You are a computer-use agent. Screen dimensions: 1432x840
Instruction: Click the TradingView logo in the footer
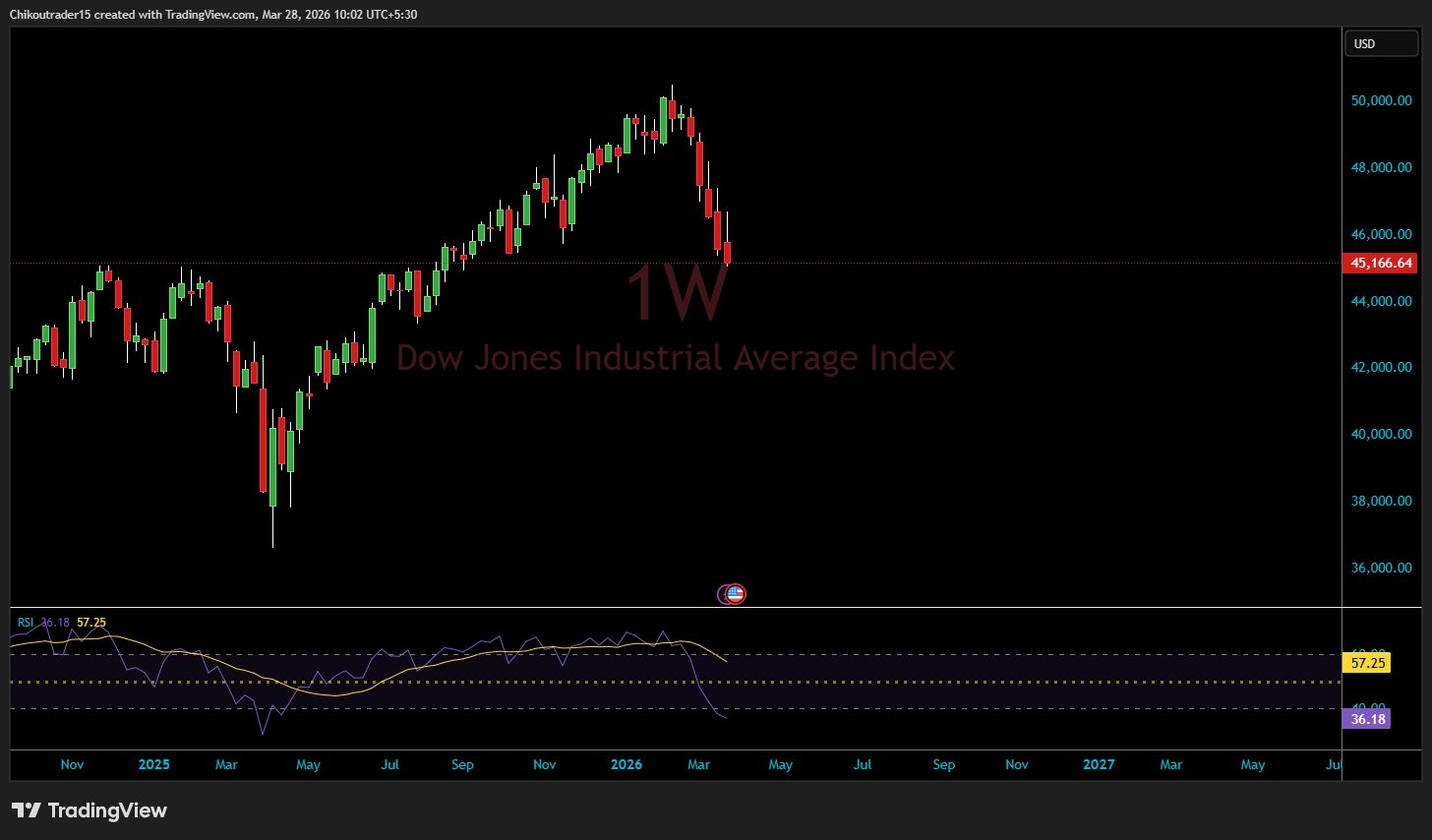point(89,810)
